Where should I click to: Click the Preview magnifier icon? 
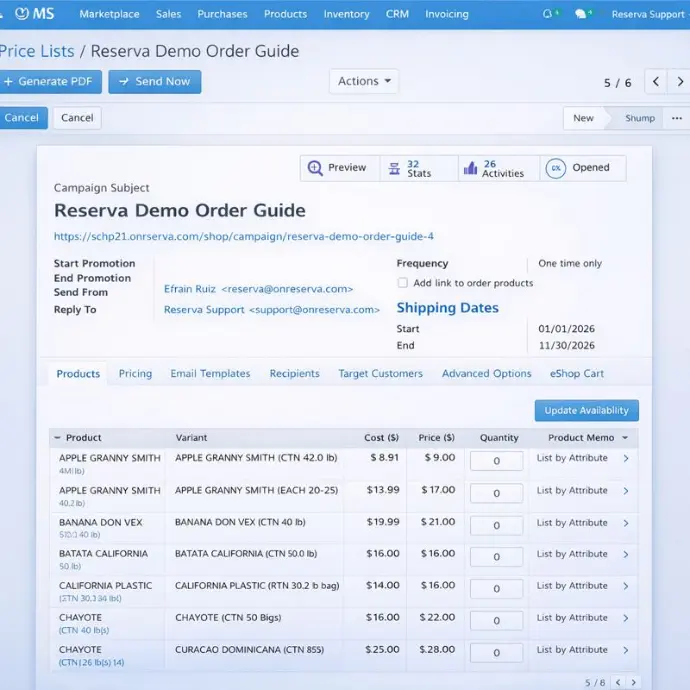pos(315,168)
